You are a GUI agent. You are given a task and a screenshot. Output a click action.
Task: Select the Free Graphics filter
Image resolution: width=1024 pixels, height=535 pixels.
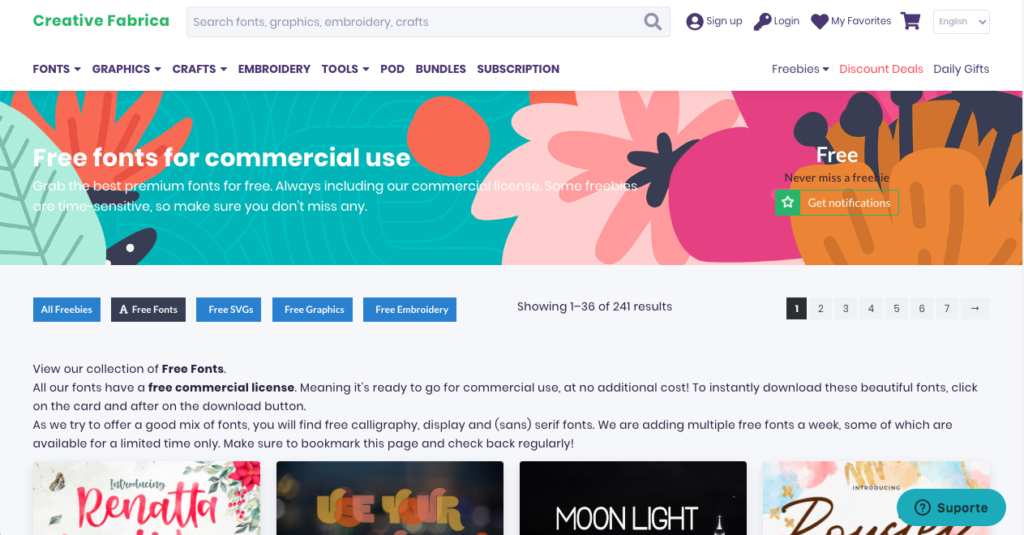(x=313, y=310)
